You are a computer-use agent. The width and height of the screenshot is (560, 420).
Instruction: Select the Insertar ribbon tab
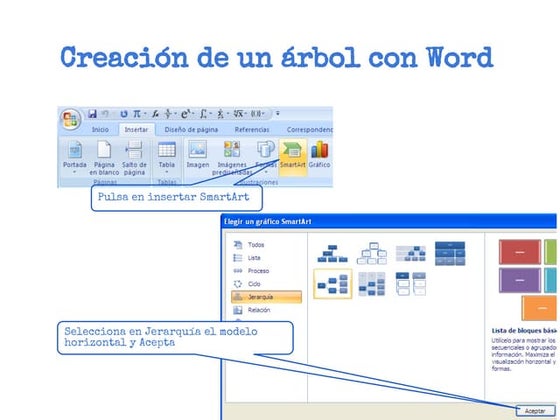[x=136, y=130]
